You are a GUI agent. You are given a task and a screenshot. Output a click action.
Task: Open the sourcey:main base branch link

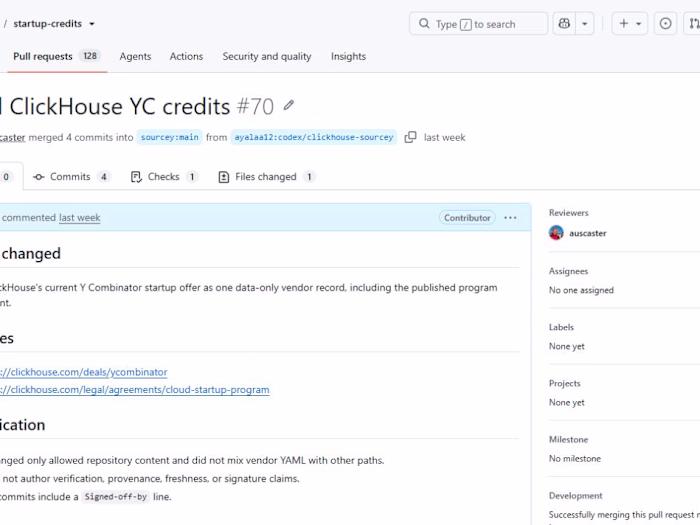pyautogui.click(x=170, y=137)
